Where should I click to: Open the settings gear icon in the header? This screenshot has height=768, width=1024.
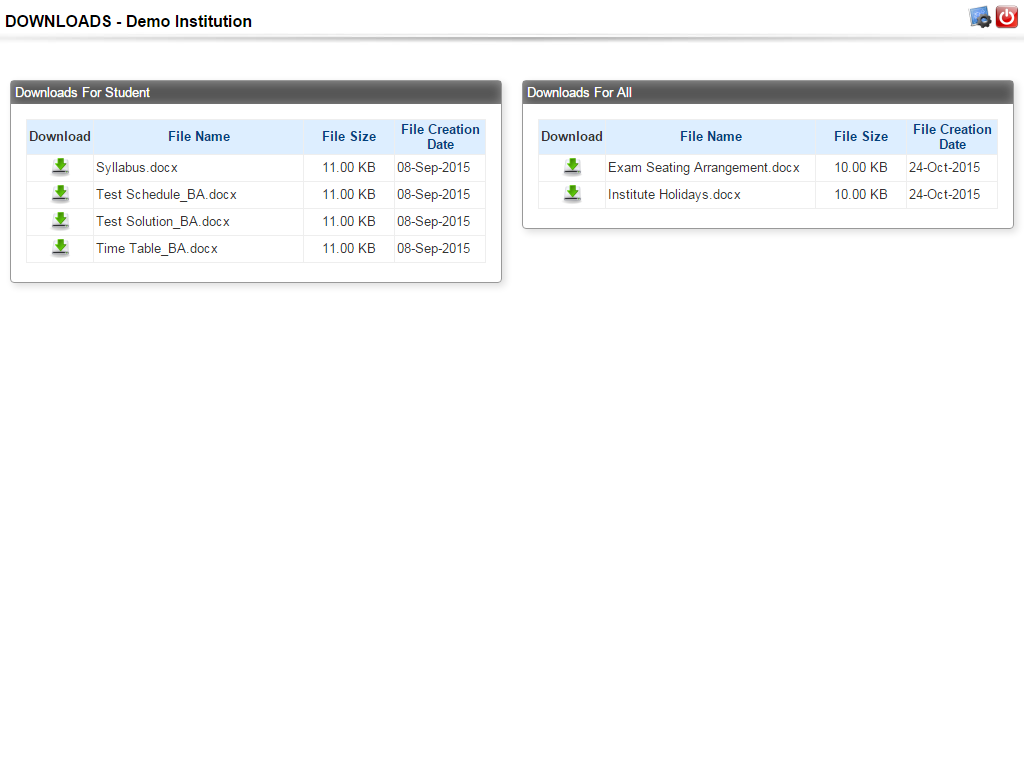point(980,18)
